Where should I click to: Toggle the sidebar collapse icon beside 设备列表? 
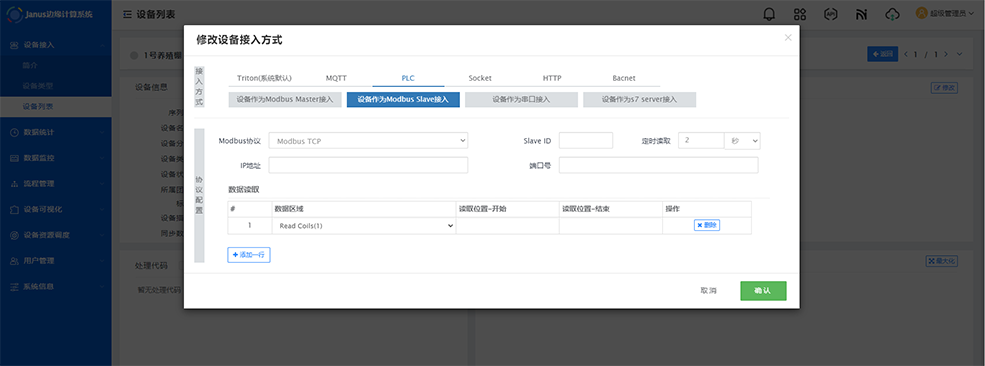(128, 14)
